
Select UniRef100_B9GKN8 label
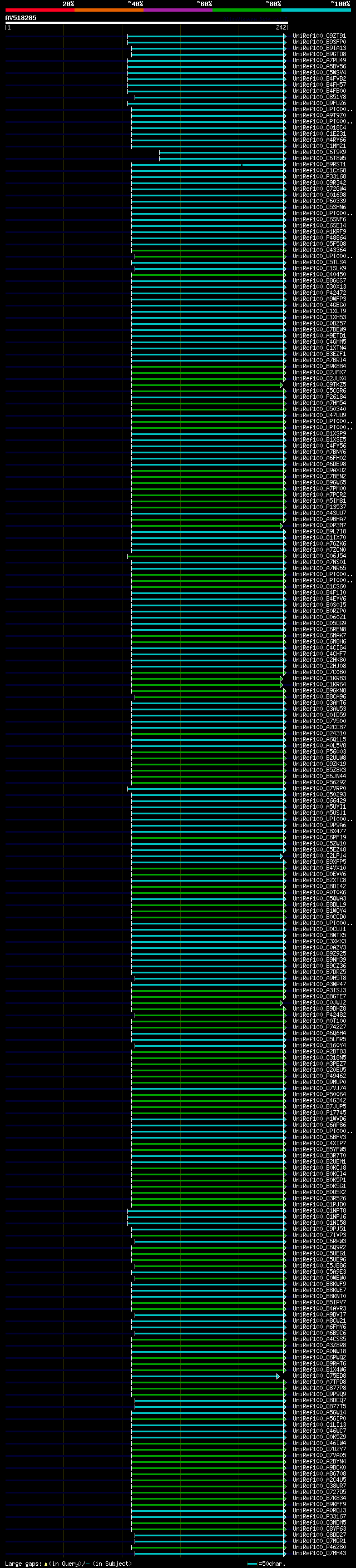pos(319,690)
